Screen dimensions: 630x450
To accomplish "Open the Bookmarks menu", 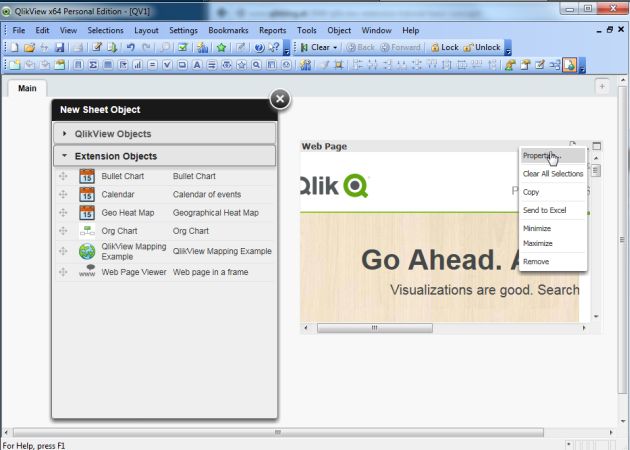I will 228,31.
